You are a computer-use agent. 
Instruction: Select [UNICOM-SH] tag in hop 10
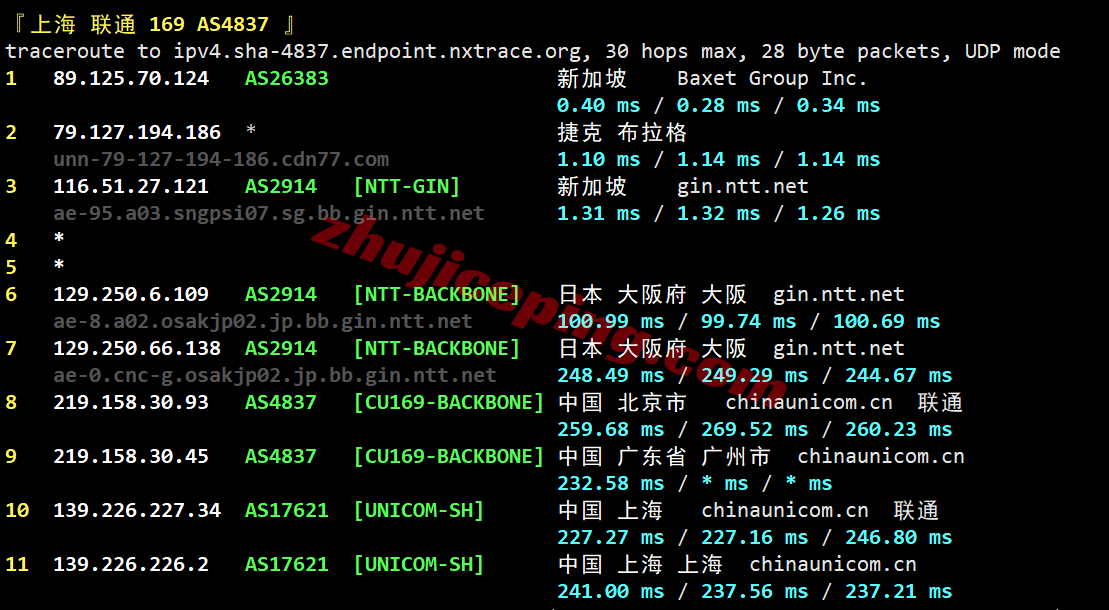coord(419,510)
